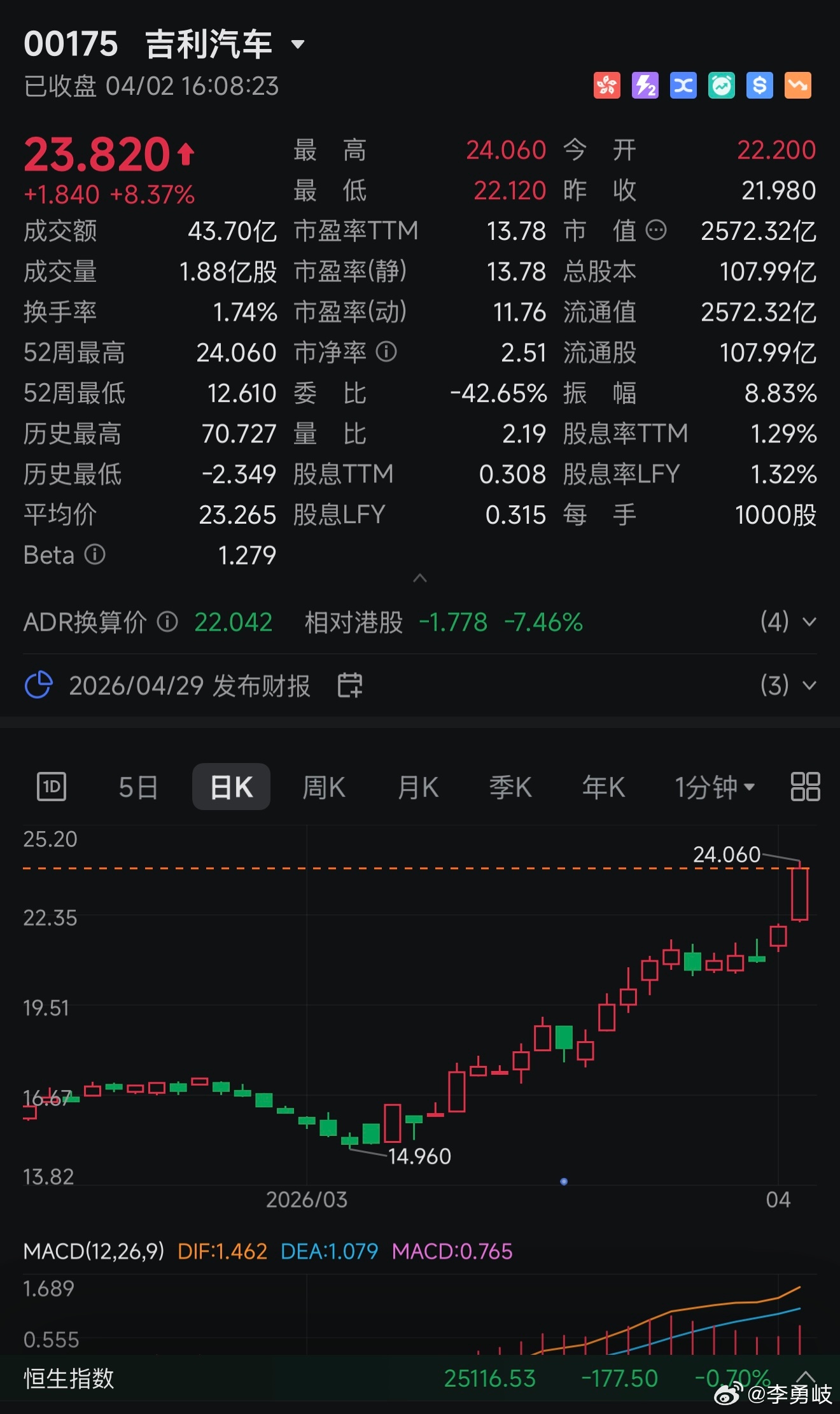The height and width of the screenshot is (1414, 840).
Task: Switch to the 年K chart tab
Action: (x=604, y=787)
